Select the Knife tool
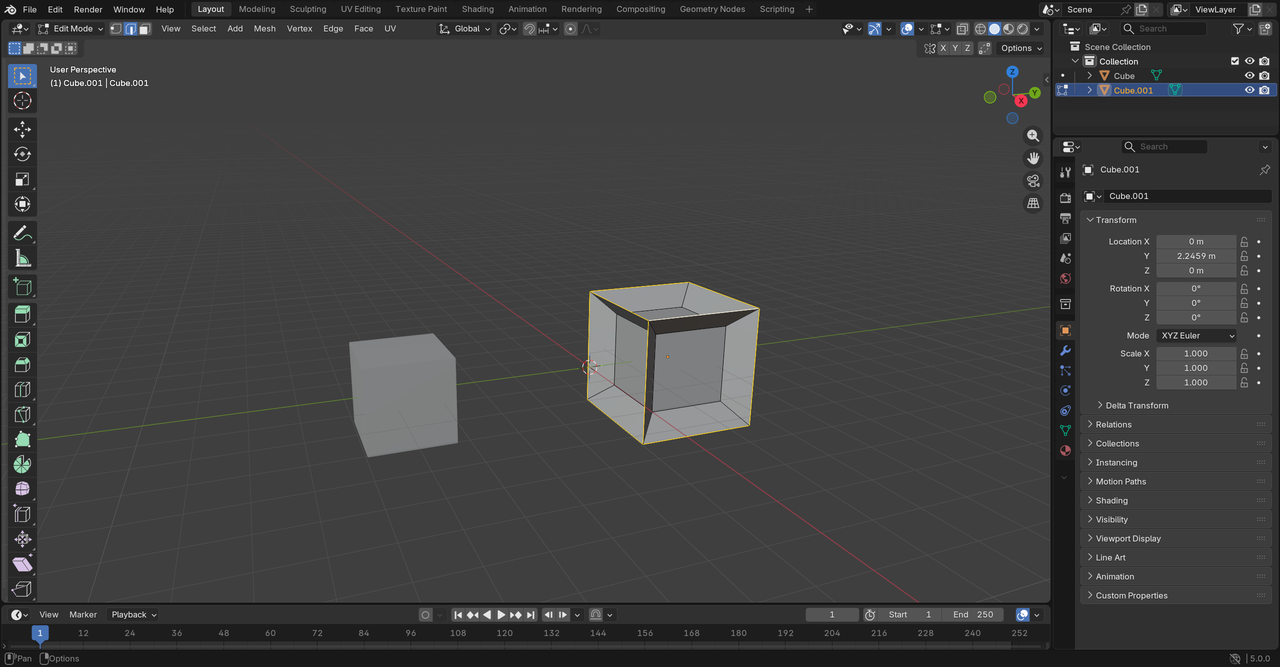The width and height of the screenshot is (1280, 667). pyautogui.click(x=22, y=415)
